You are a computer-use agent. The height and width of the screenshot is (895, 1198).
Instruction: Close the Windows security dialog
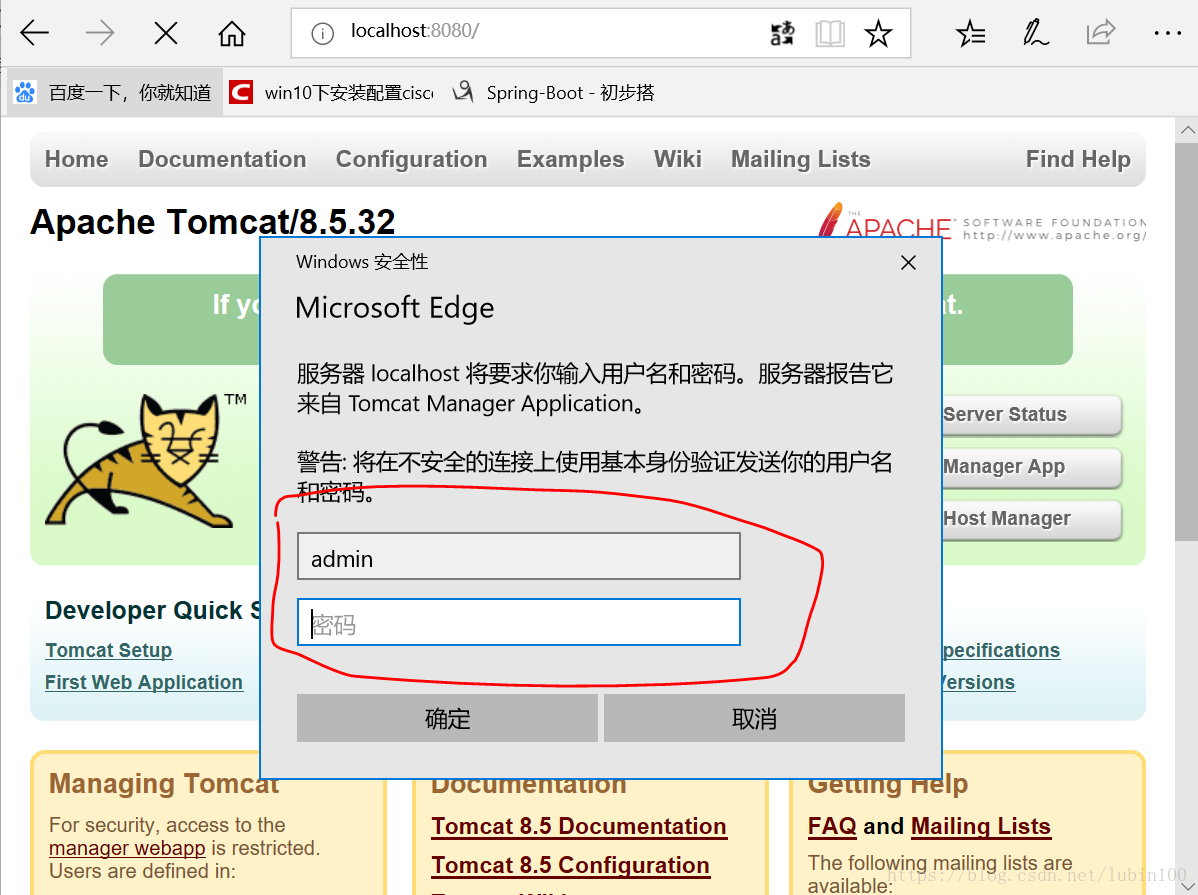[908, 263]
